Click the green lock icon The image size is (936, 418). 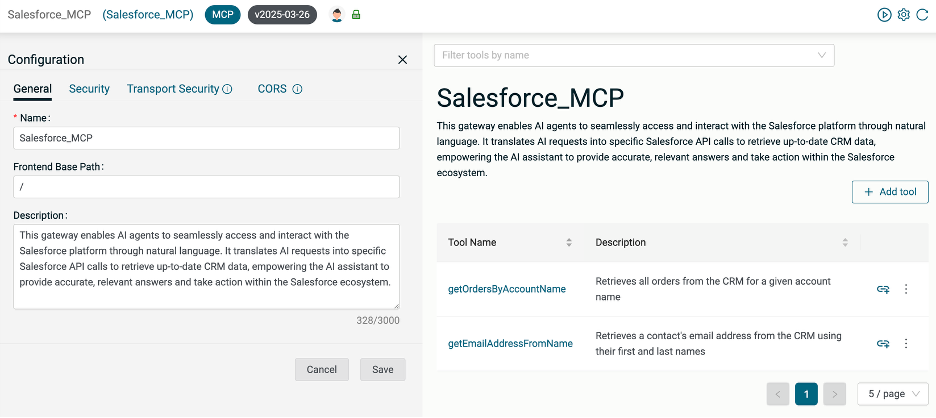point(356,15)
